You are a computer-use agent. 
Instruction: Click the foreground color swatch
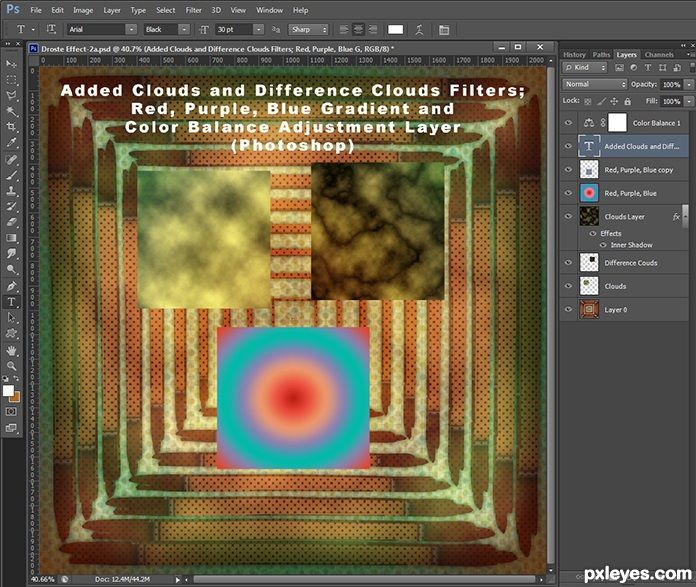8,391
